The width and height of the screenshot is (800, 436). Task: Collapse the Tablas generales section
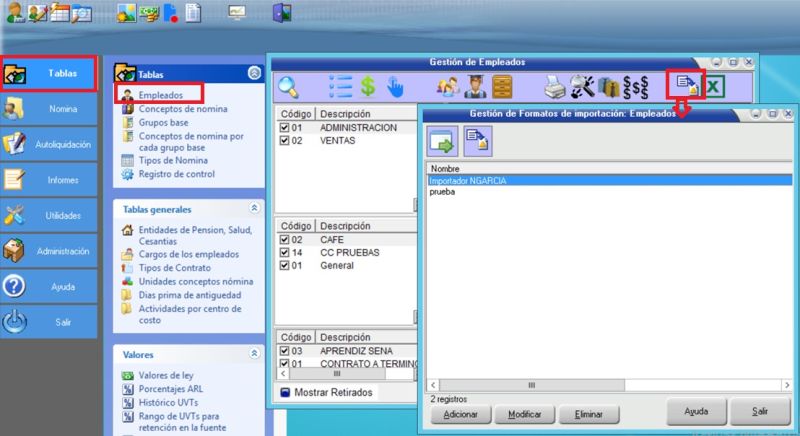click(x=254, y=209)
